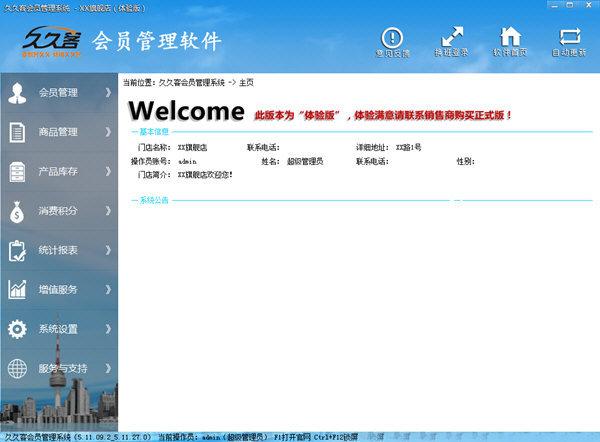Go to 软件首页 via house icon
The height and width of the screenshot is (442, 600).
510,37
